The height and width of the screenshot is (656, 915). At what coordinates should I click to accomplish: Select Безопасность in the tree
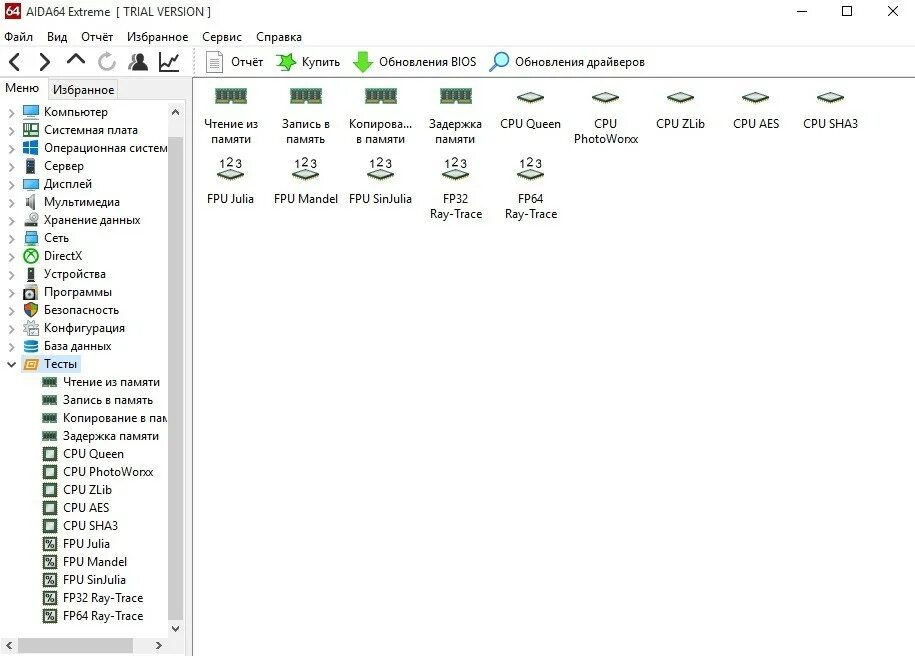(x=81, y=310)
